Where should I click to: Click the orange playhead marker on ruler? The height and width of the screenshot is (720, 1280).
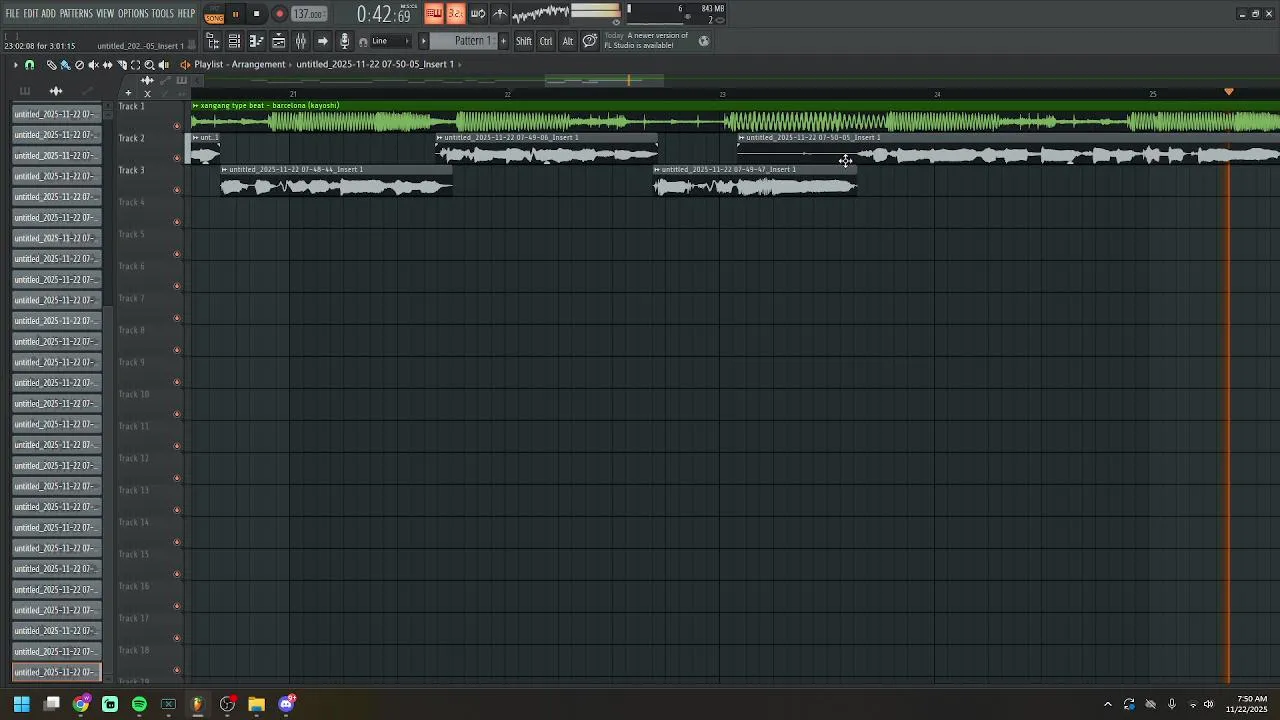1229,92
